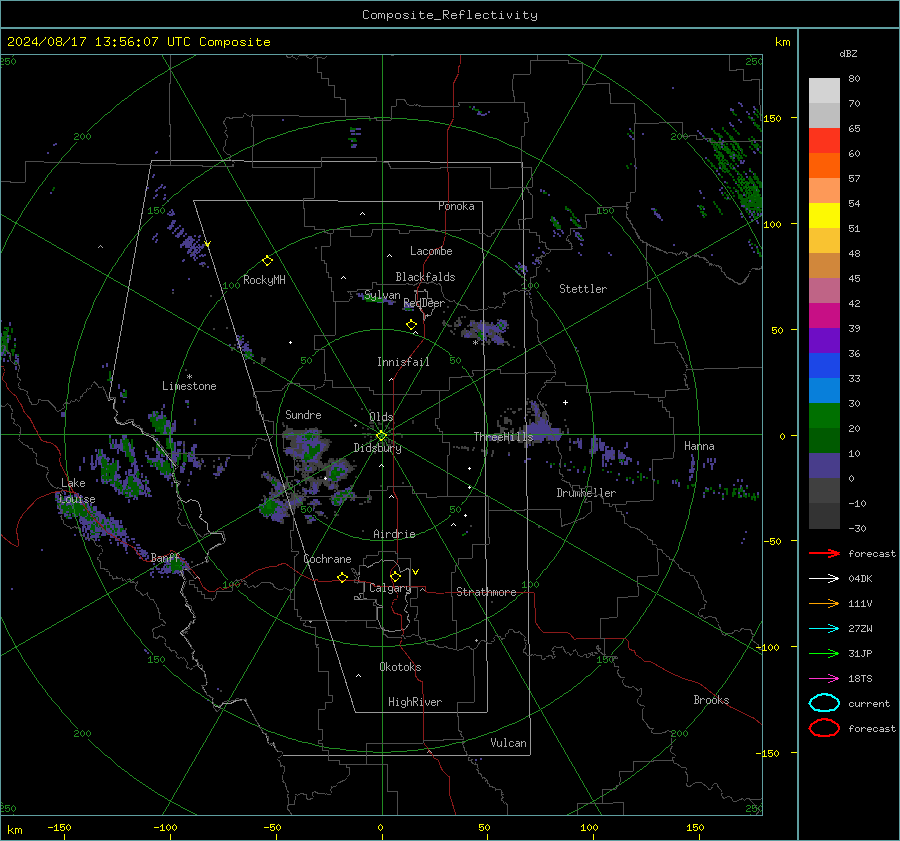Click the Cochrane city label

pos(327,559)
